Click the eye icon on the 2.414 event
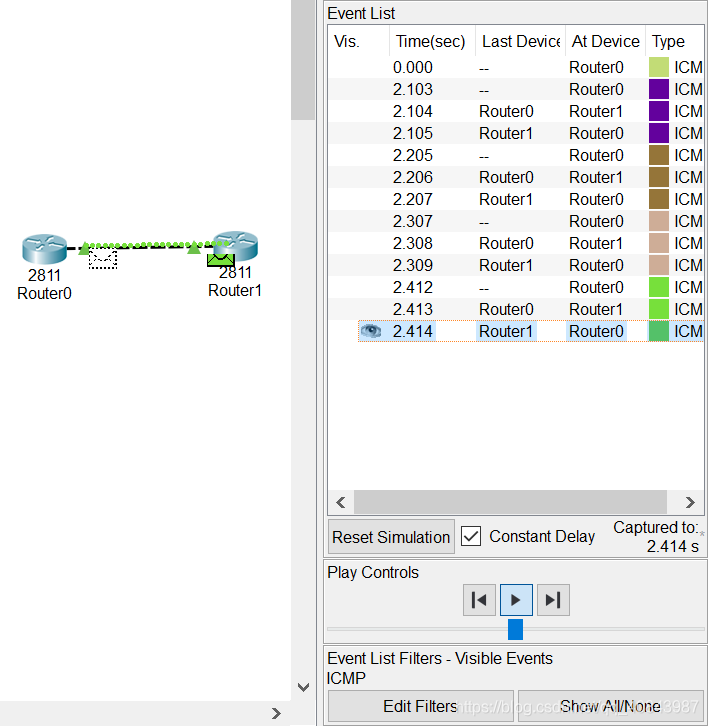 click(x=370, y=331)
